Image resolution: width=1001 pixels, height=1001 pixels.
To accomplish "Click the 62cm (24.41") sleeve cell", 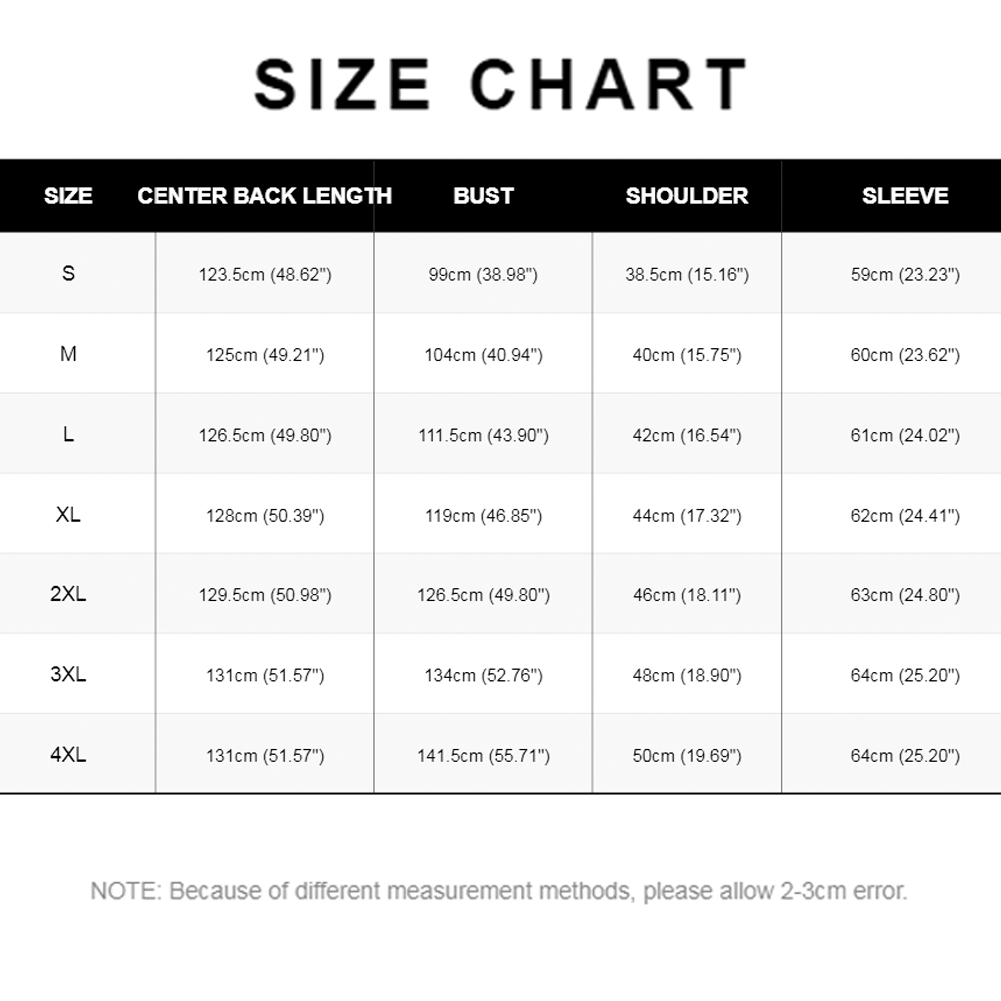I will point(905,516).
